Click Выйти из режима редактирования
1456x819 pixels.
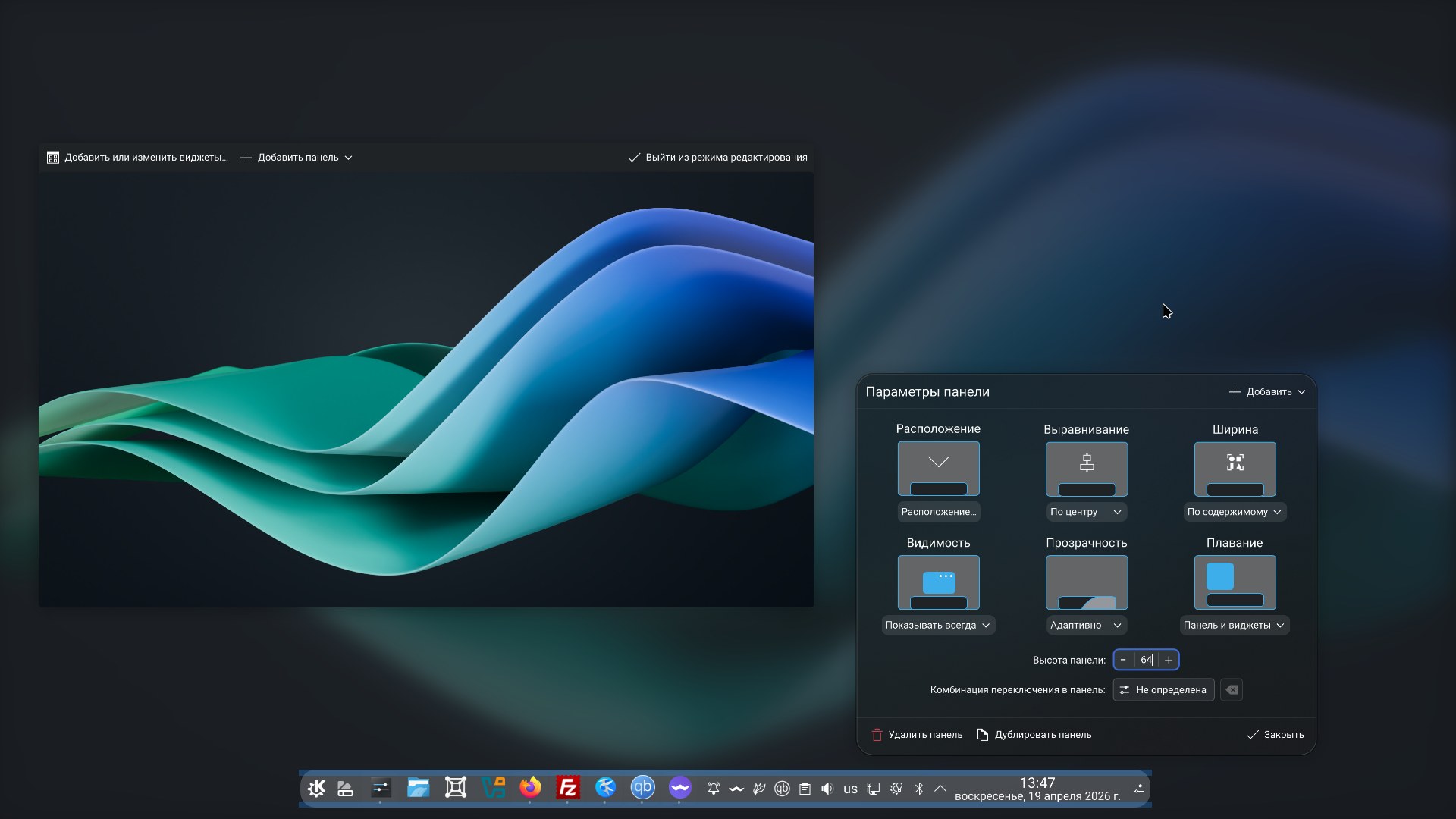[717, 158]
